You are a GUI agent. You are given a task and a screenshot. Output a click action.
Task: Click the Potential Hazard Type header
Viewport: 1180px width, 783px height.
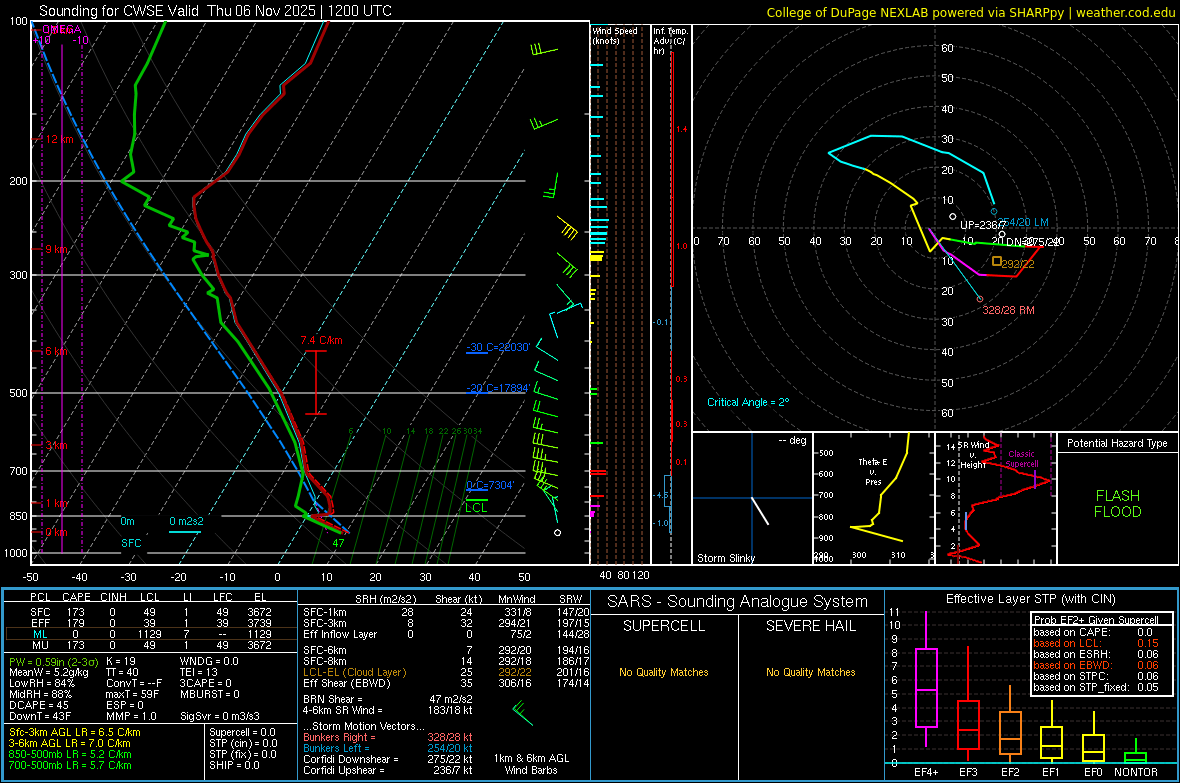[1118, 443]
